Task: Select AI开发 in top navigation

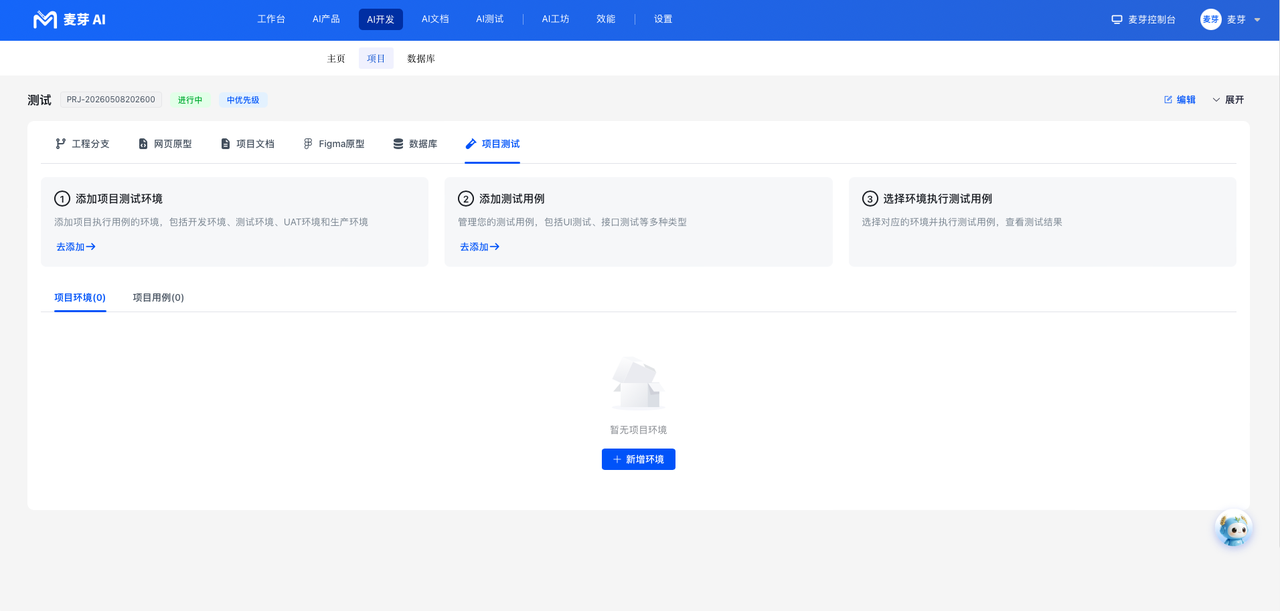Action: click(x=381, y=19)
